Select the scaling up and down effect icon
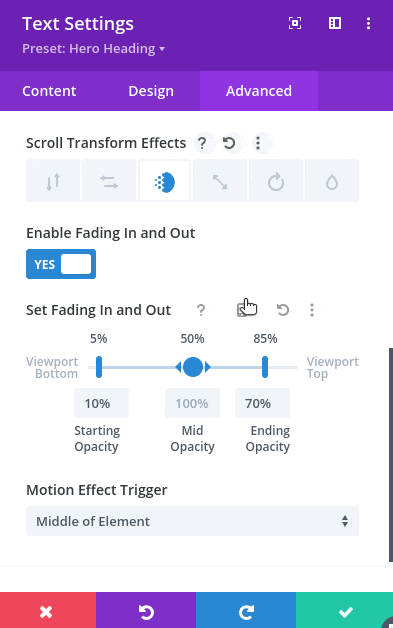 point(220,181)
